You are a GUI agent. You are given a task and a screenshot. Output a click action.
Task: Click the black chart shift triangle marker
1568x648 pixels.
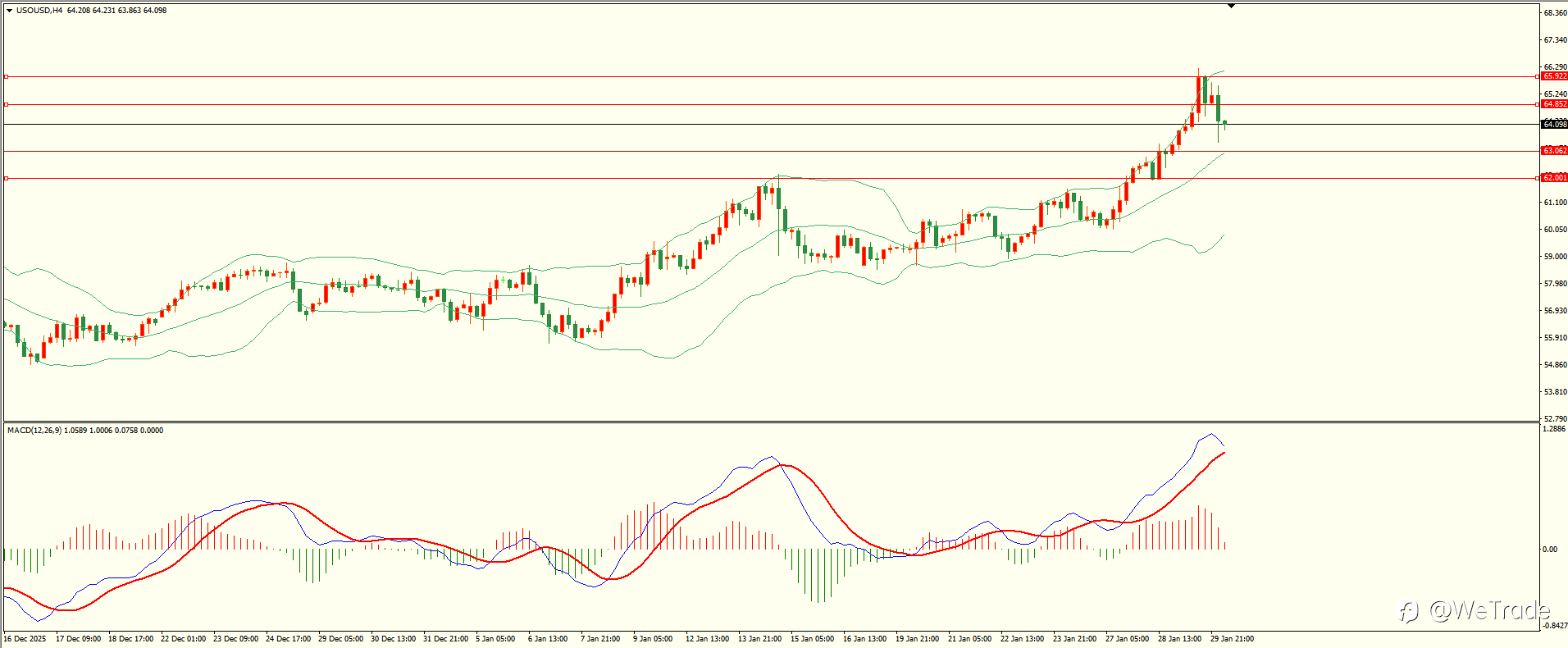pos(1231,6)
